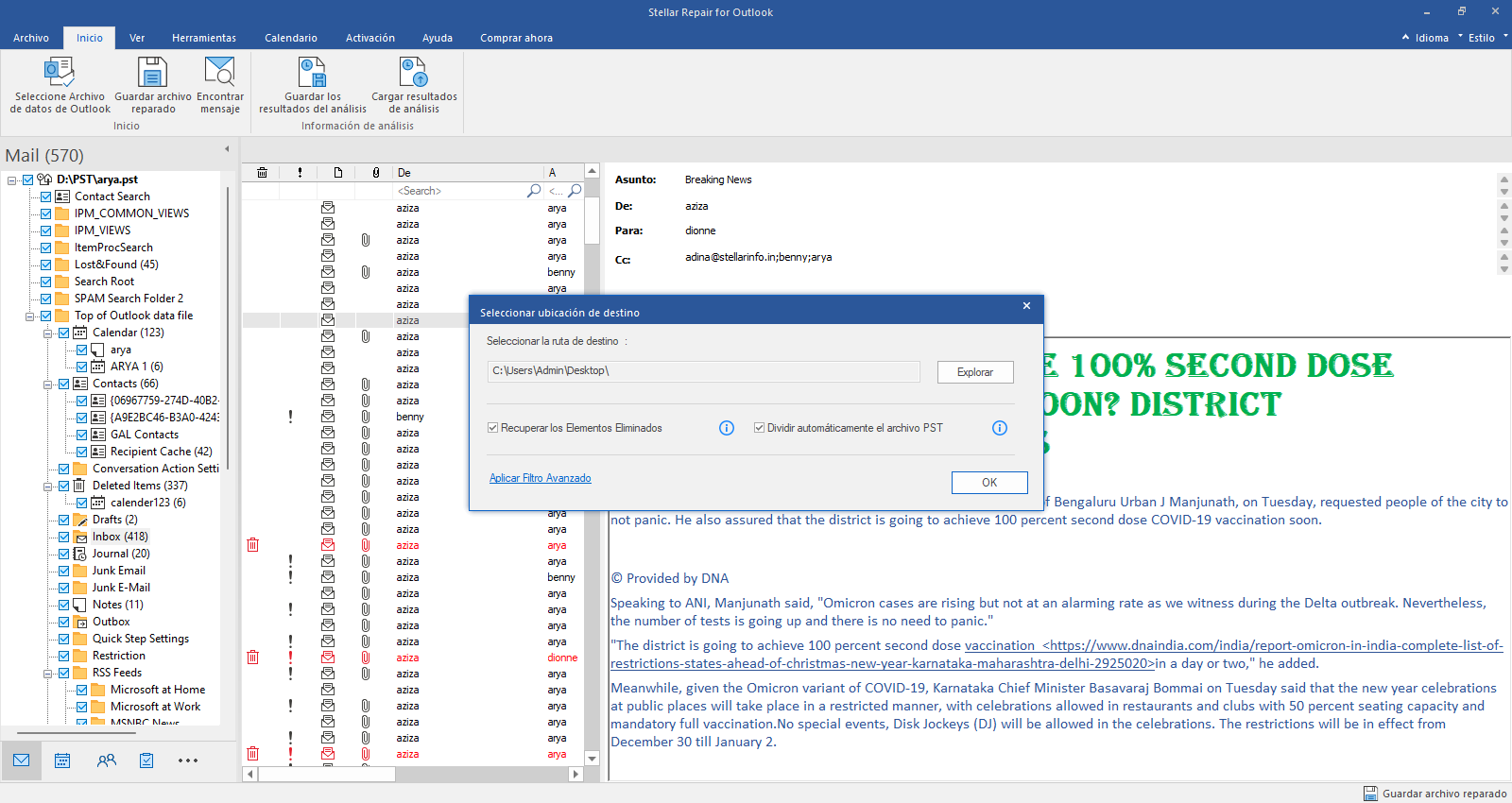
Task: Switch to Contacts view icon at bottom
Action: [x=107, y=760]
